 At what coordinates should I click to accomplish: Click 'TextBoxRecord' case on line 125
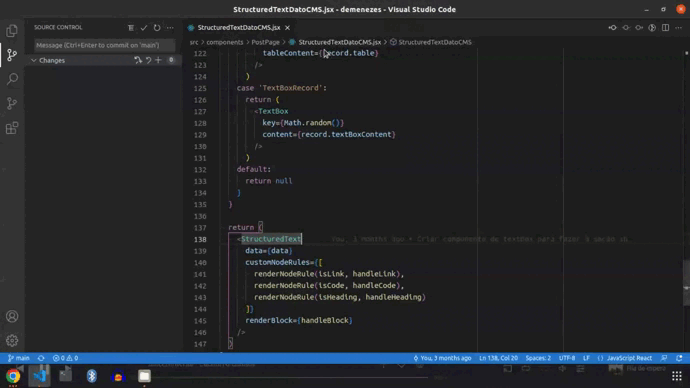[x=290, y=88]
